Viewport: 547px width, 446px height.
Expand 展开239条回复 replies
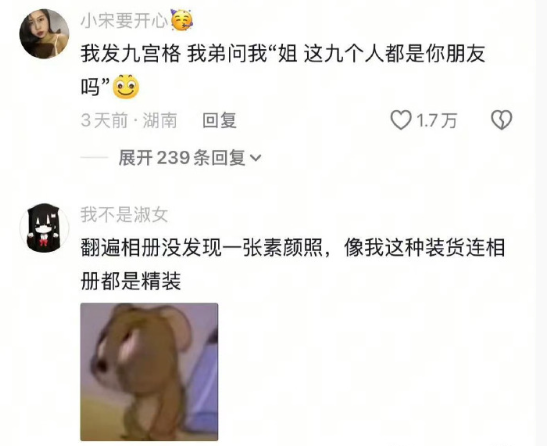pyautogui.click(x=189, y=158)
